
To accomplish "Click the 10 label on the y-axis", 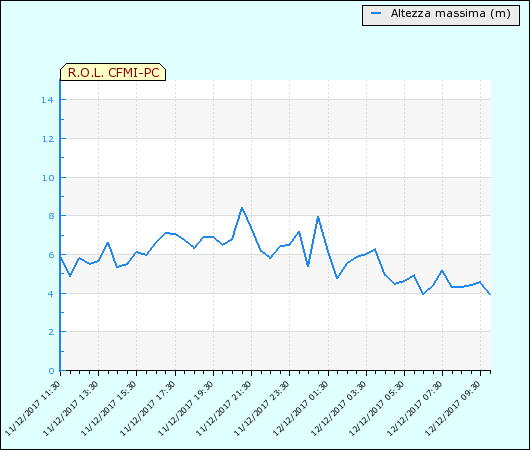I will (48, 178).
